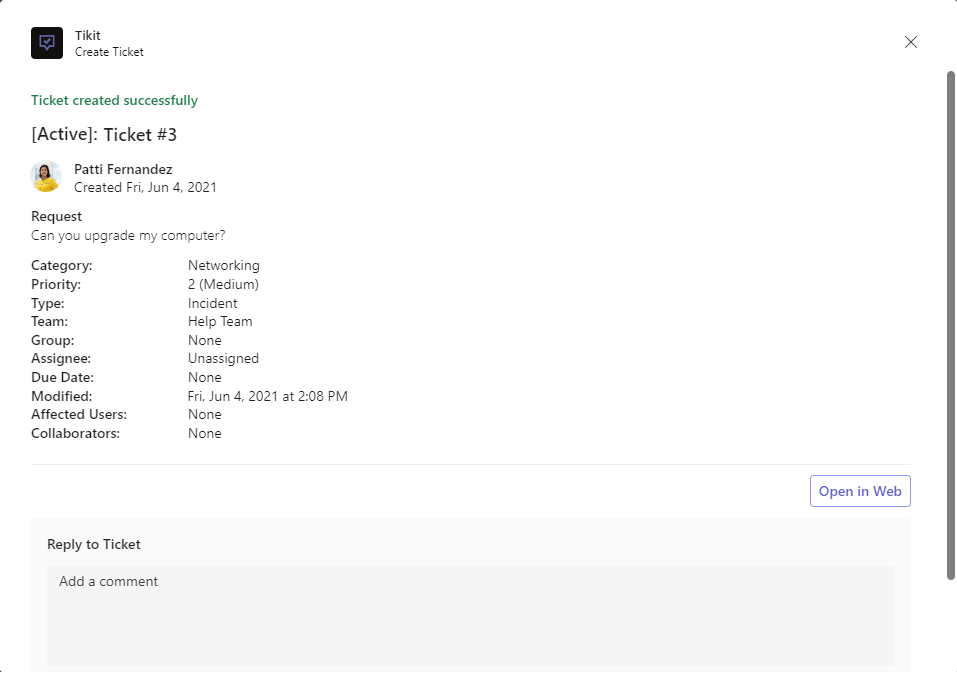Click the Unassigned assignee value

coord(223,358)
